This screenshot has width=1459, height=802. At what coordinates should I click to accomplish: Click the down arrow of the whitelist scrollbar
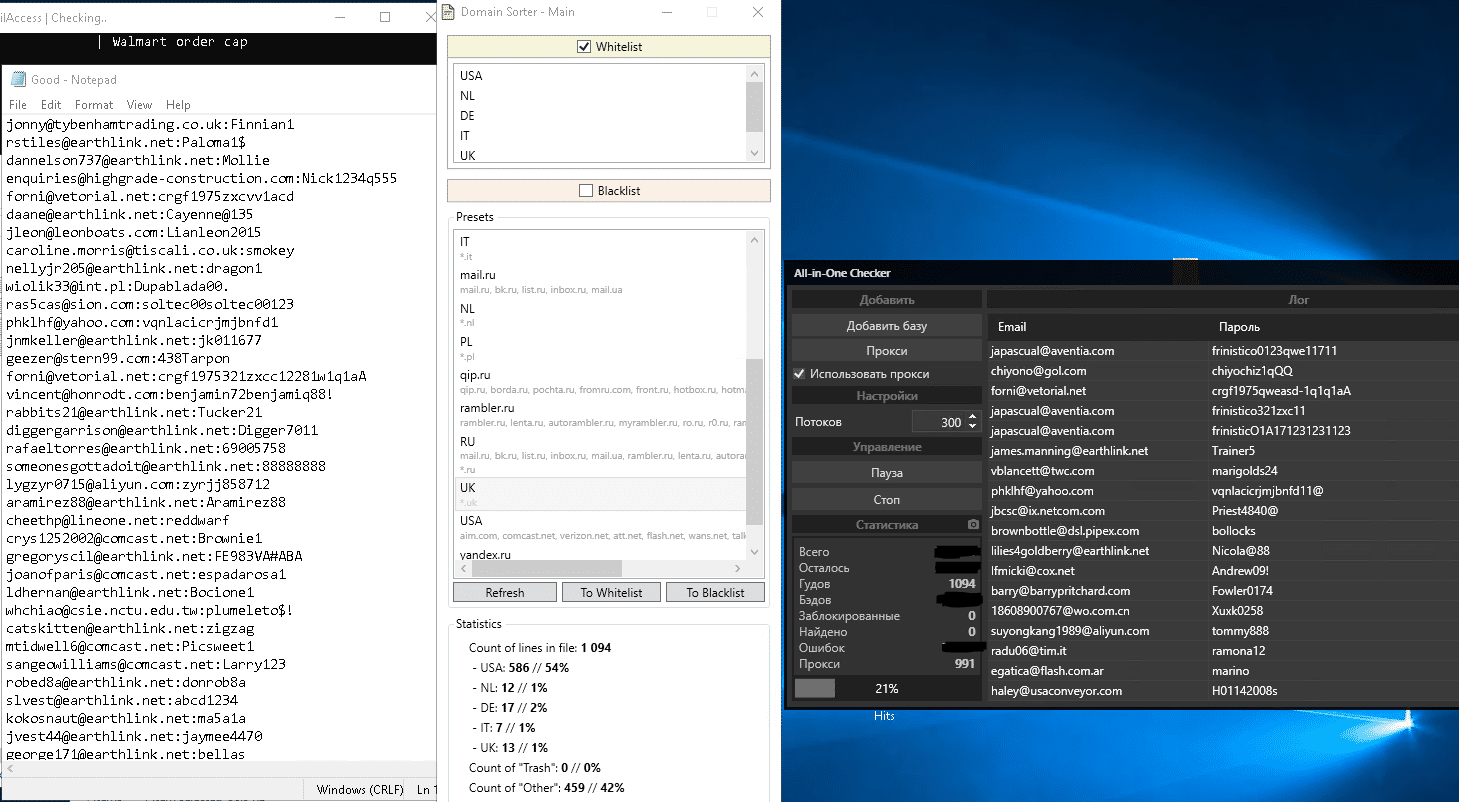[x=755, y=153]
